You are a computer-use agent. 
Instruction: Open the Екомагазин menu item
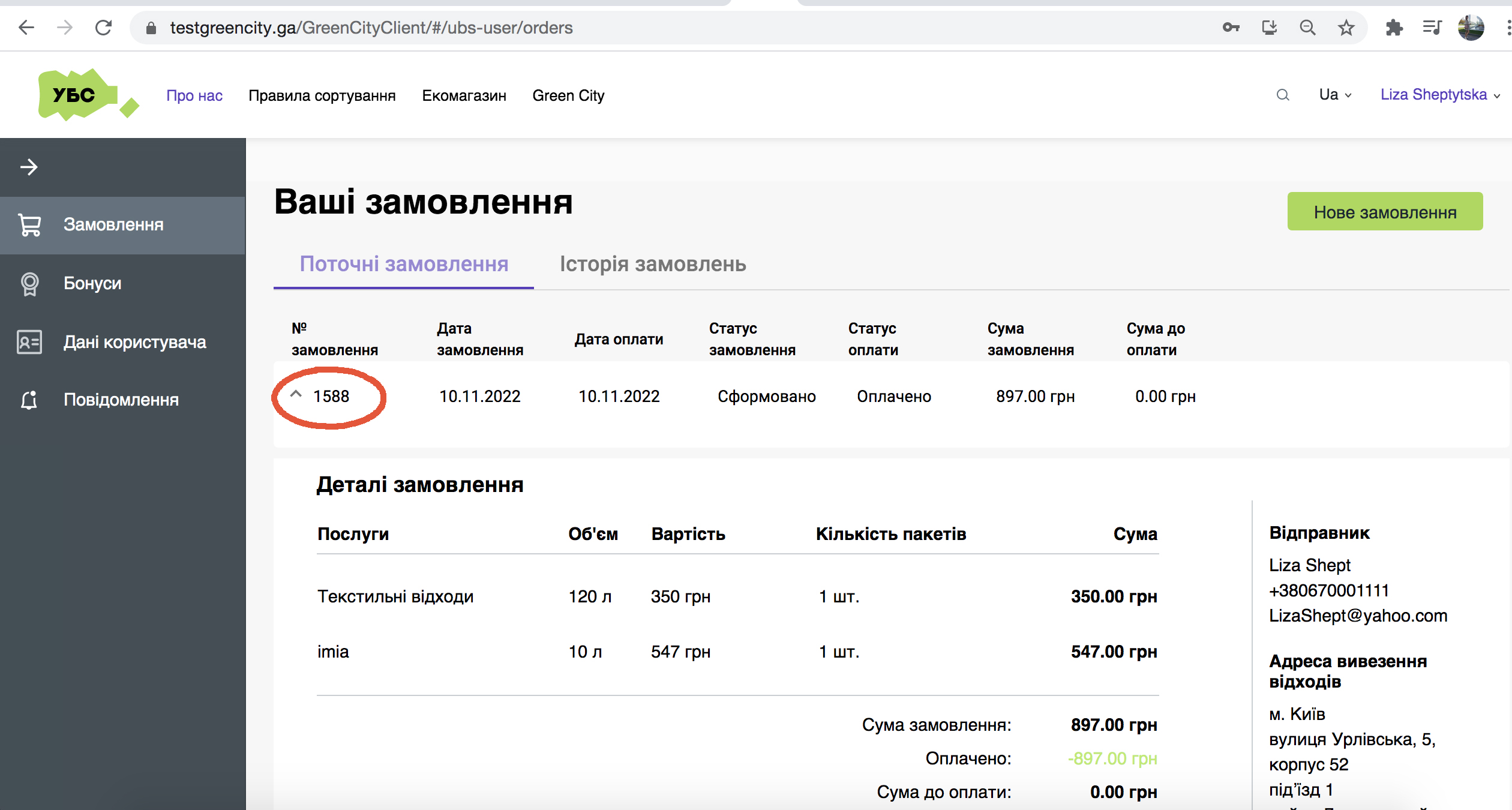click(464, 95)
